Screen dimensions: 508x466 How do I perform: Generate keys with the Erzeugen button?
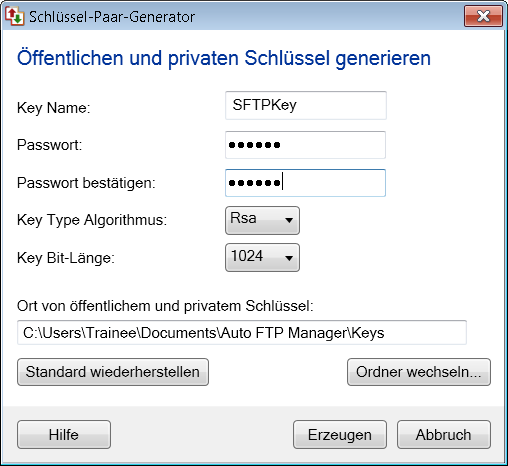(x=340, y=435)
